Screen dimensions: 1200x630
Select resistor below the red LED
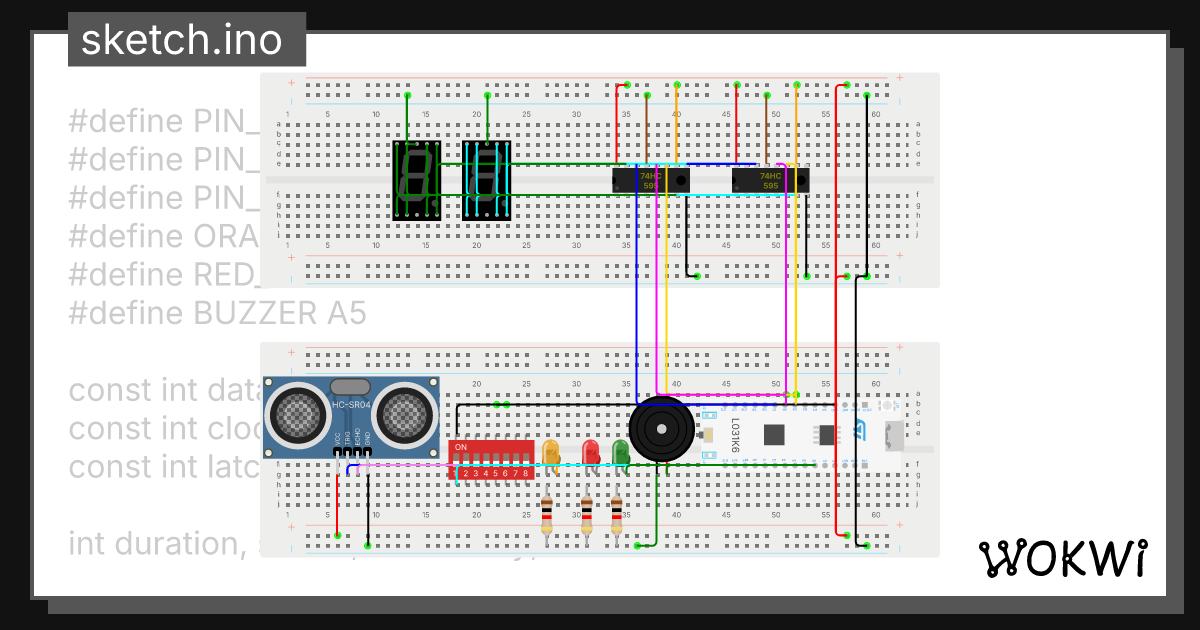[x=586, y=516]
